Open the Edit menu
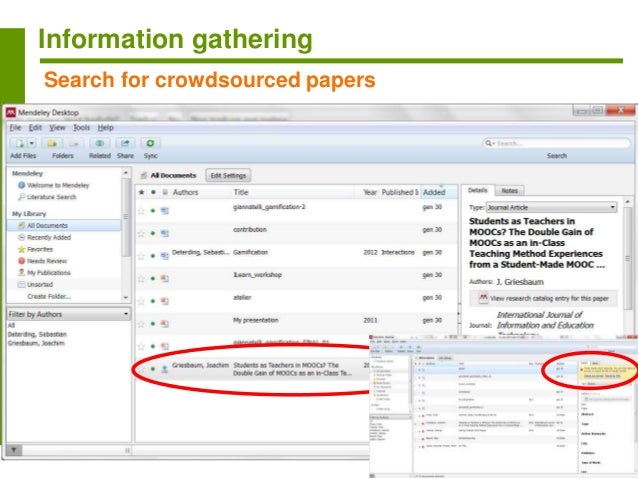 click(35, 128)
